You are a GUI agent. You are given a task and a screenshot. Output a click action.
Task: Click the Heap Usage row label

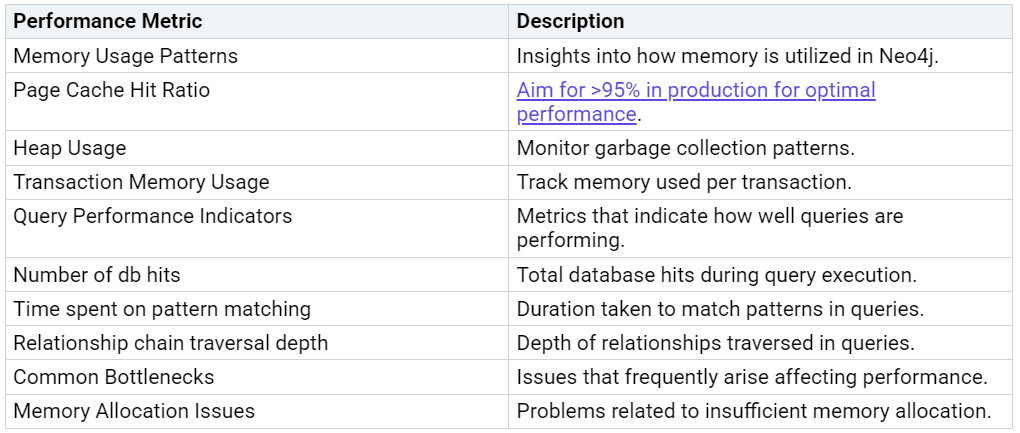(70, 148)
